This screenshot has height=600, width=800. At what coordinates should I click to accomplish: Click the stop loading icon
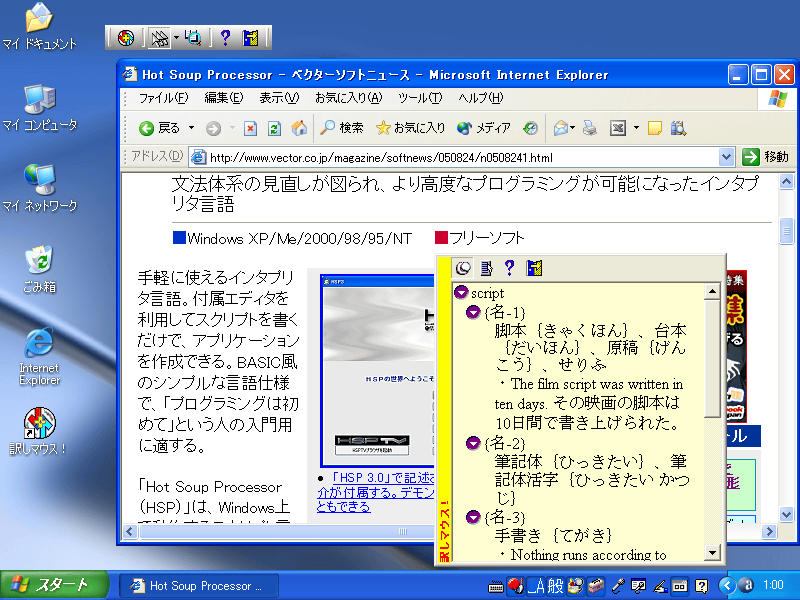(x=250, y=129)
